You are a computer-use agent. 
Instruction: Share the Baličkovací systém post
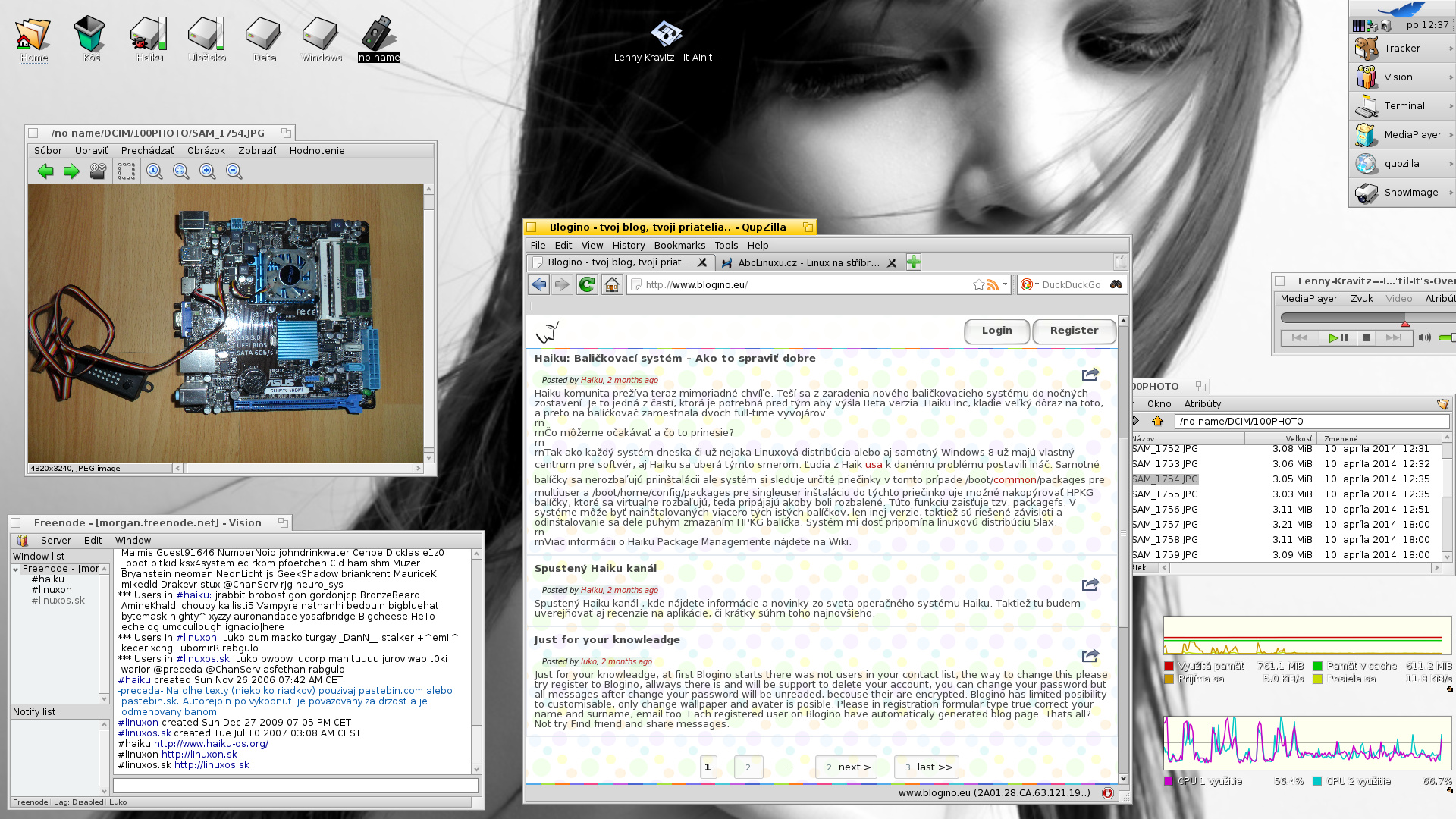[1090, 375]
